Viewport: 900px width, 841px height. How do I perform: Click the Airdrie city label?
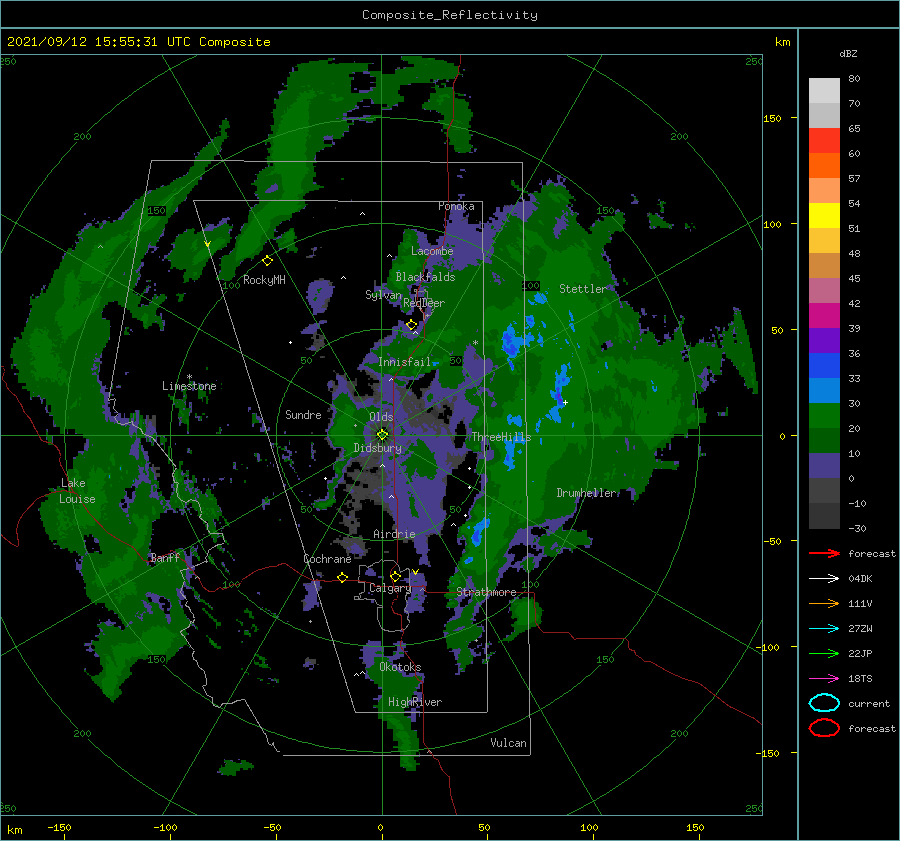394,534
